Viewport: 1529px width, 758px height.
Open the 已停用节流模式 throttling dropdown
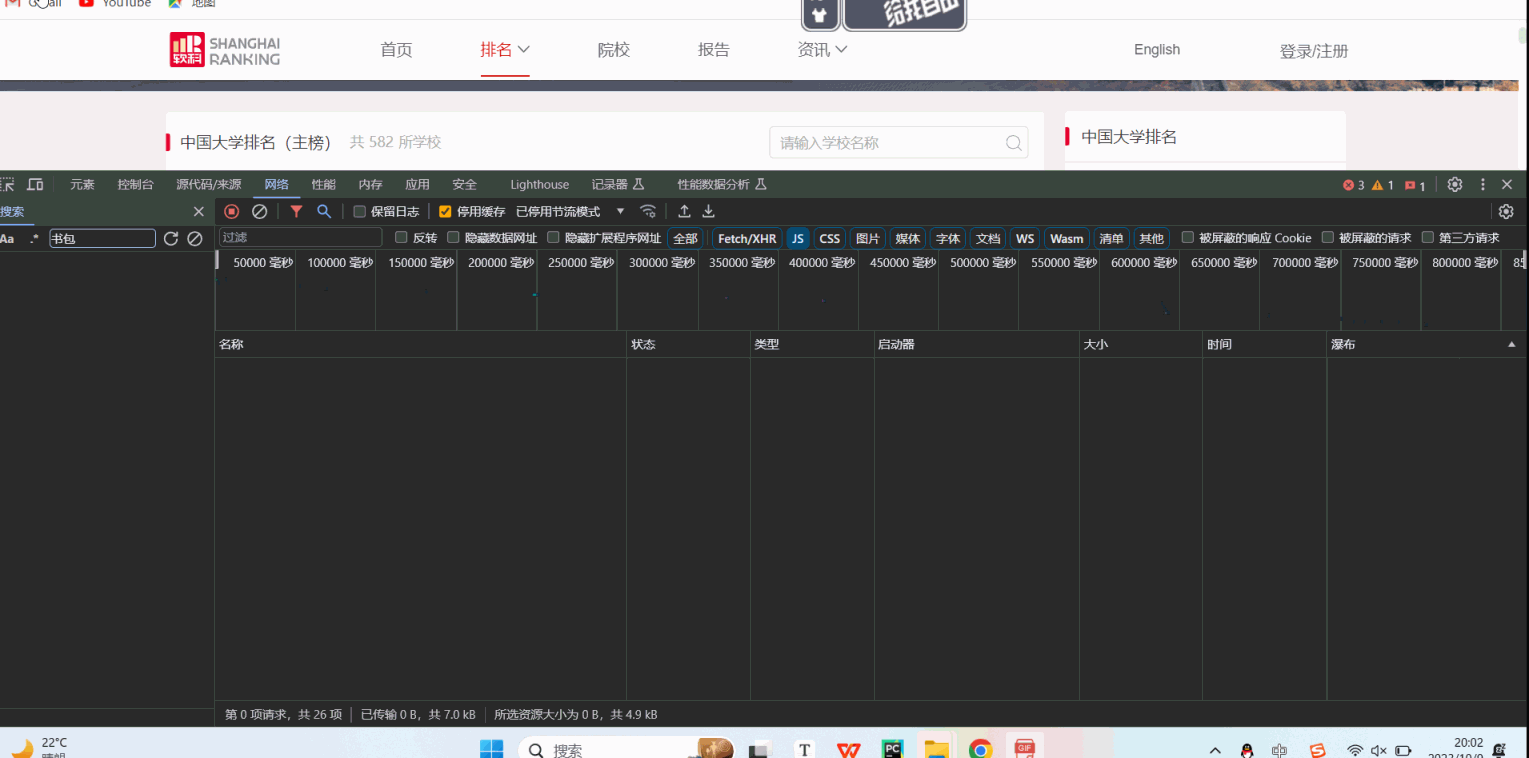(570, 212)
